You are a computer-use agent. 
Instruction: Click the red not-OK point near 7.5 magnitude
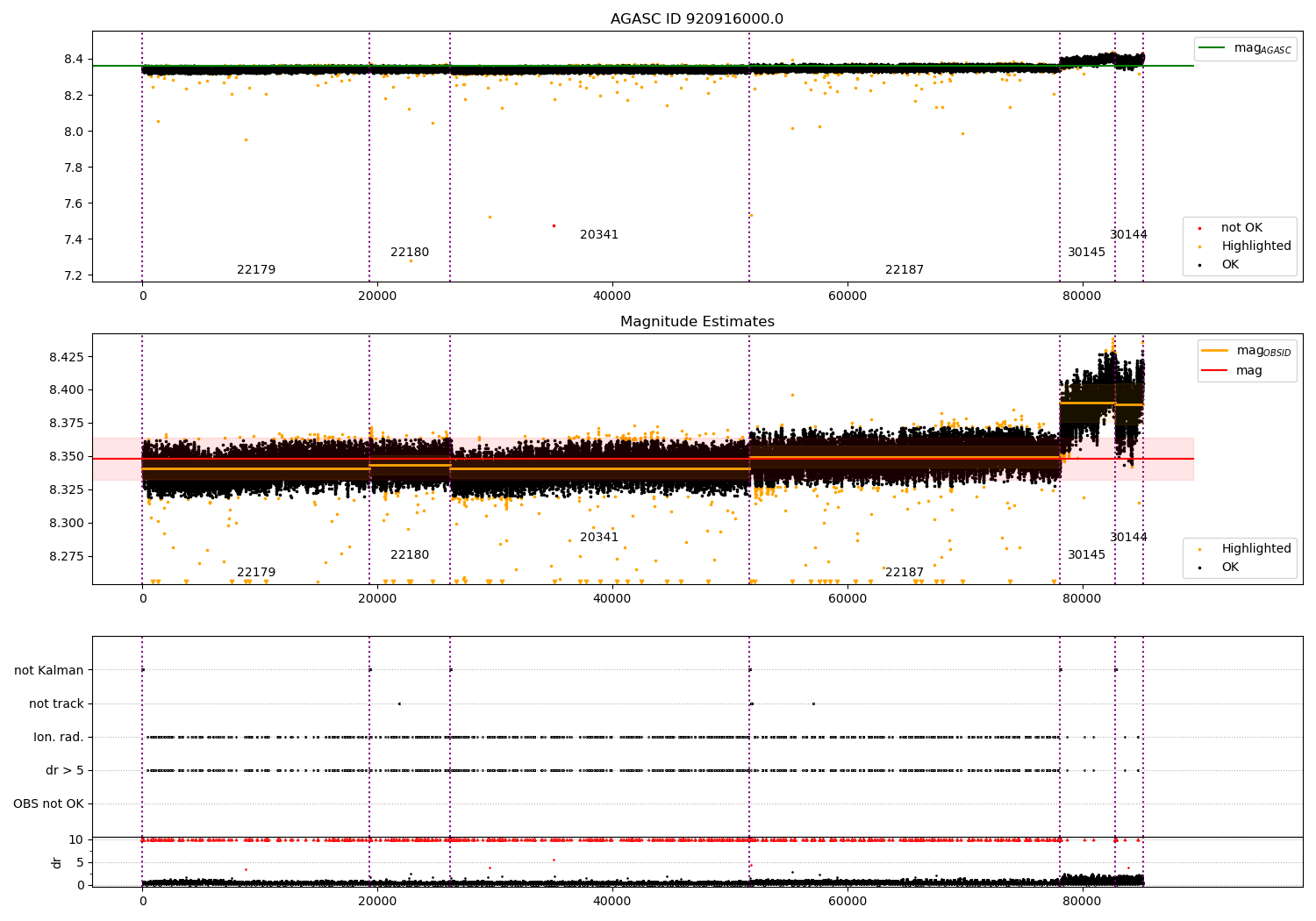coord(554,226)
